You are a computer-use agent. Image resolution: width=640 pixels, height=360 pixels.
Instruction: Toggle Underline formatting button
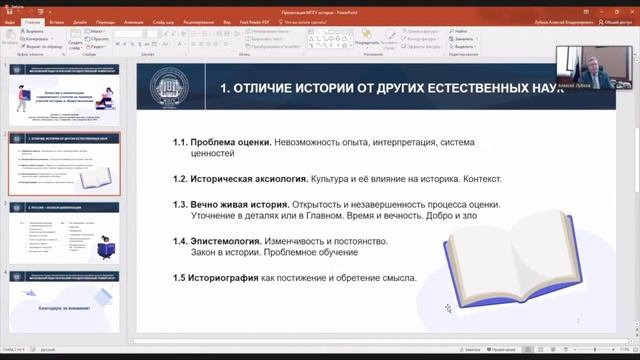point(132,44)
